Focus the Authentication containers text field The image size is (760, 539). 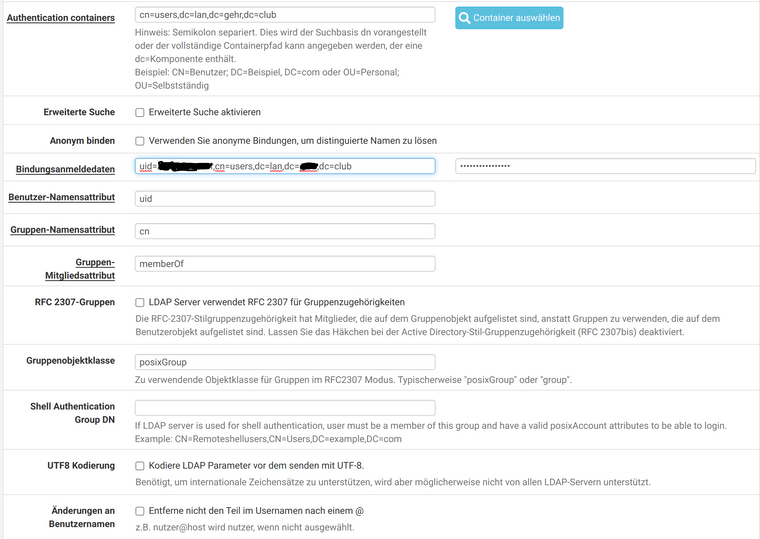pyautogui.click(x=285, y=15)
